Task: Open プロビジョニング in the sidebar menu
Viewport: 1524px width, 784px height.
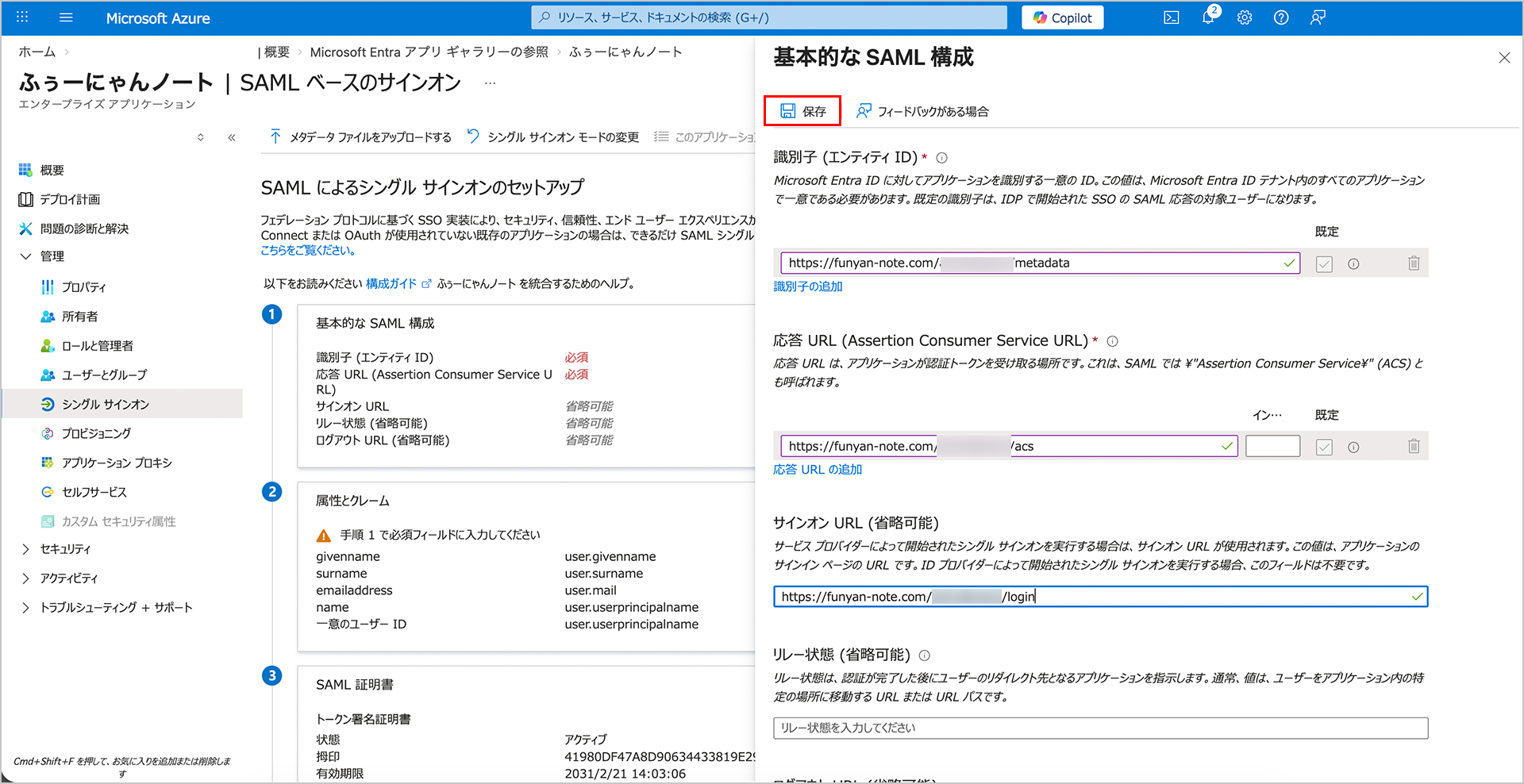Action: click(x=96, y=433)
